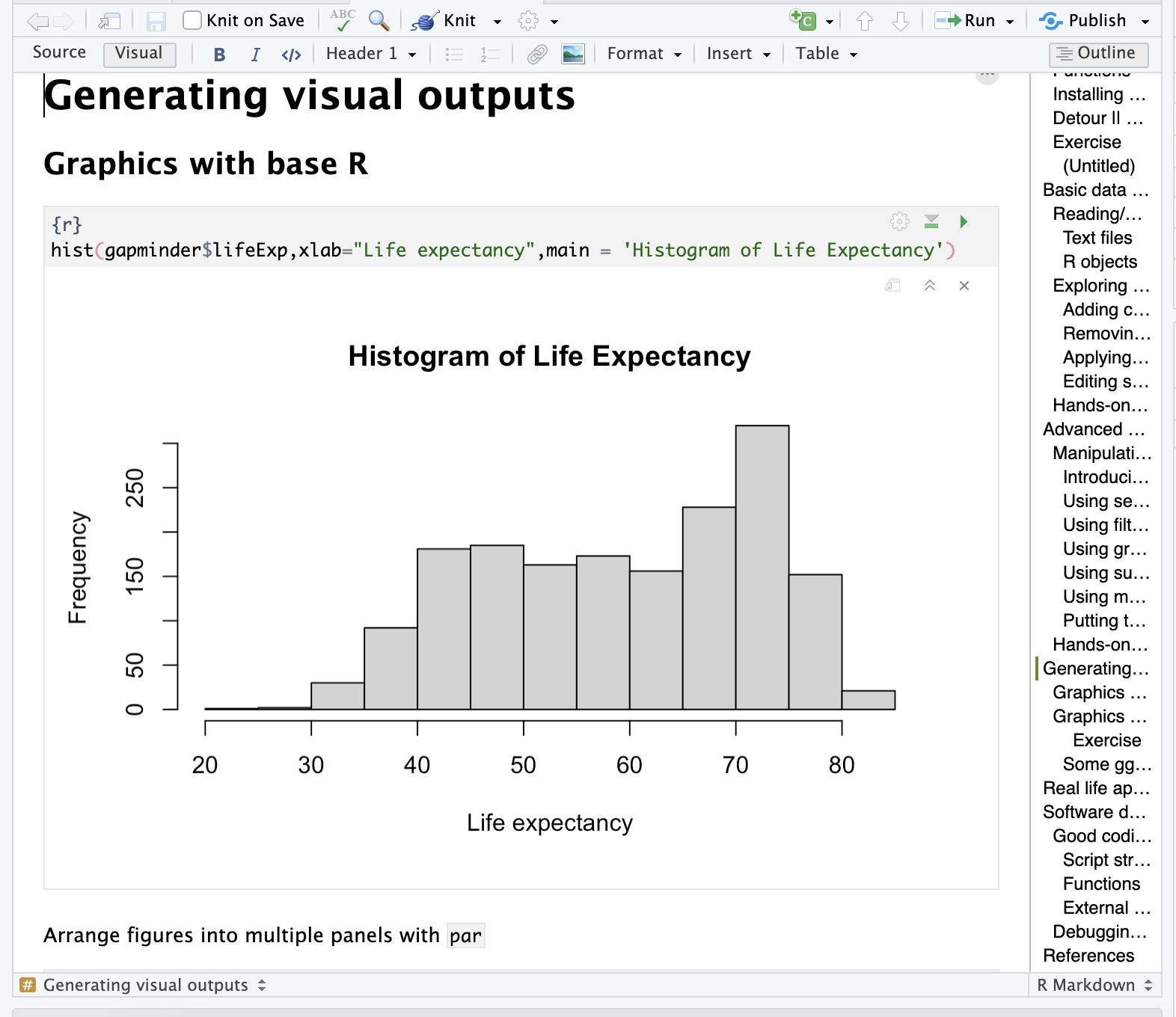Apply italic formatting with the I icon
Screen dimensions: 1176x1017
(x=255, y=55)
